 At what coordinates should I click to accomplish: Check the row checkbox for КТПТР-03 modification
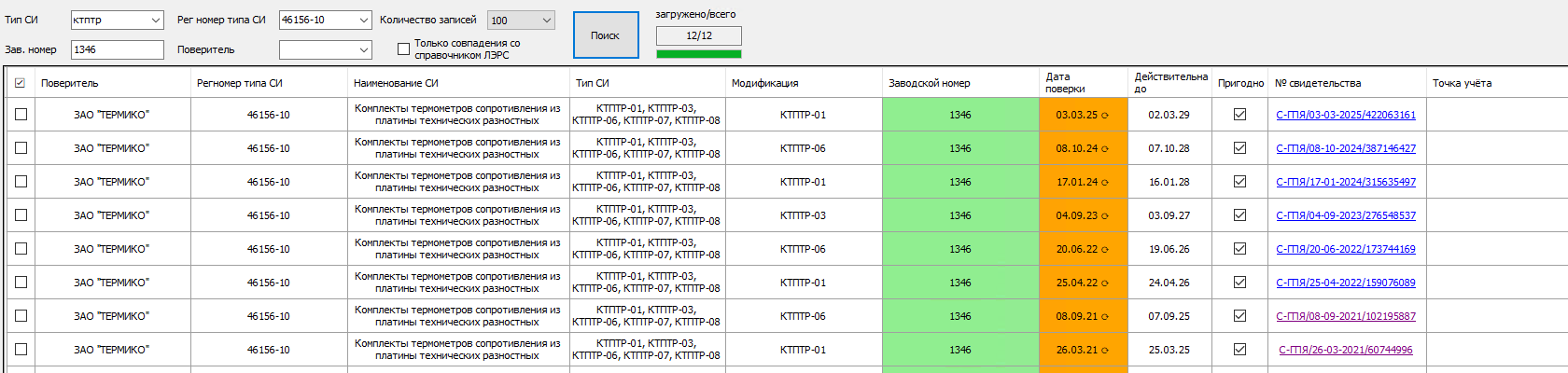pos(21,215)
